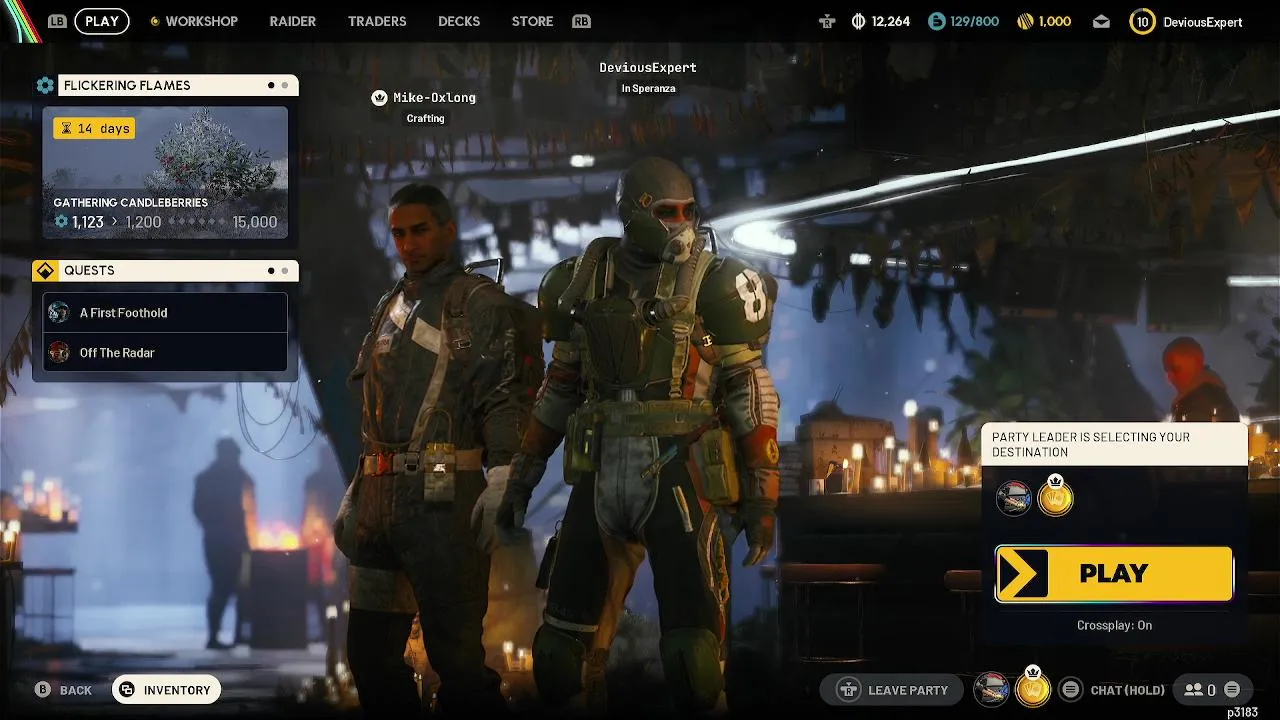
Task: Go to the TRADERS tab
Action: [377, 21]
